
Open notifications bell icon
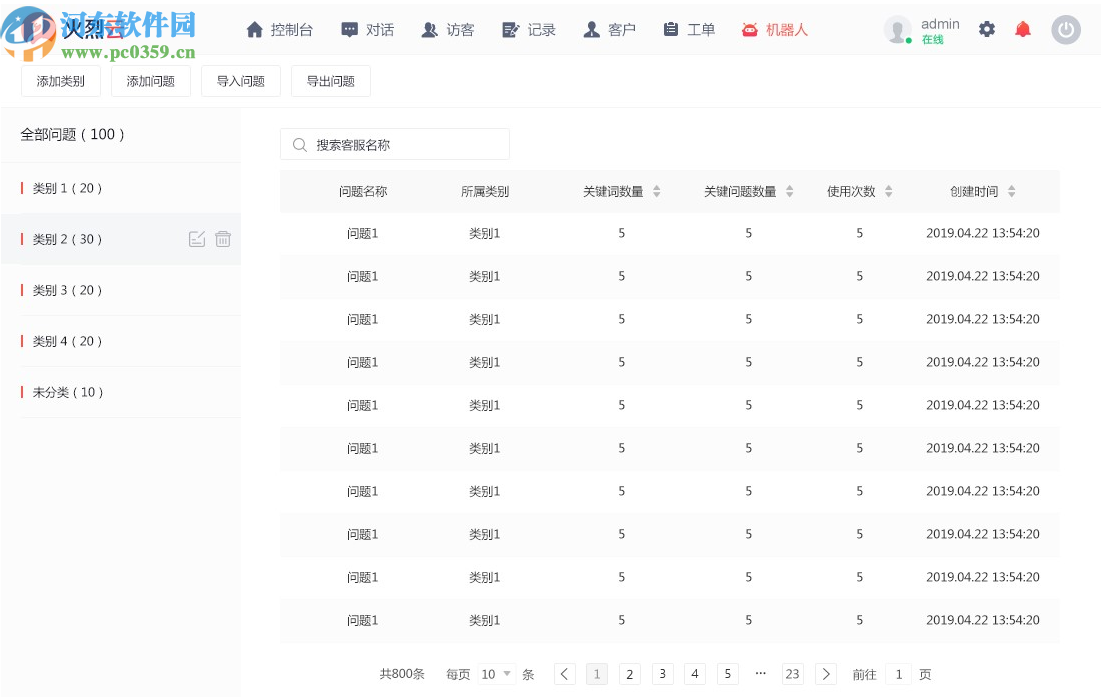click(x=1023, y=29)
